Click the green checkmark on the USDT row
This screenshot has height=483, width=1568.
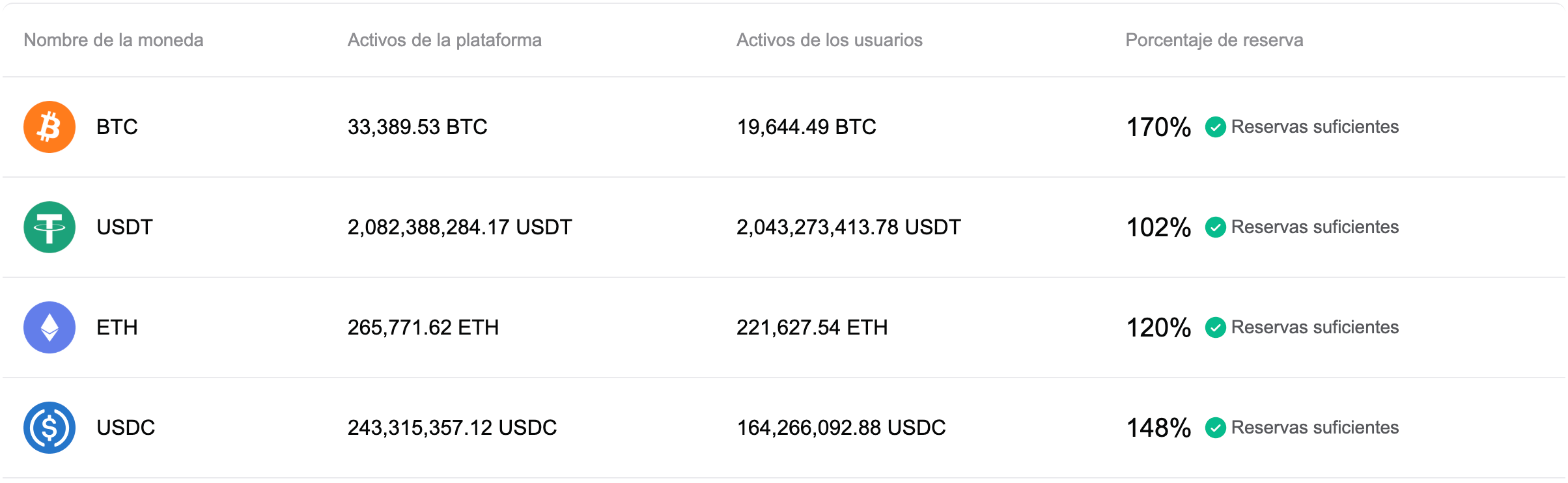pyautogui.click(x=1216, y=227)
